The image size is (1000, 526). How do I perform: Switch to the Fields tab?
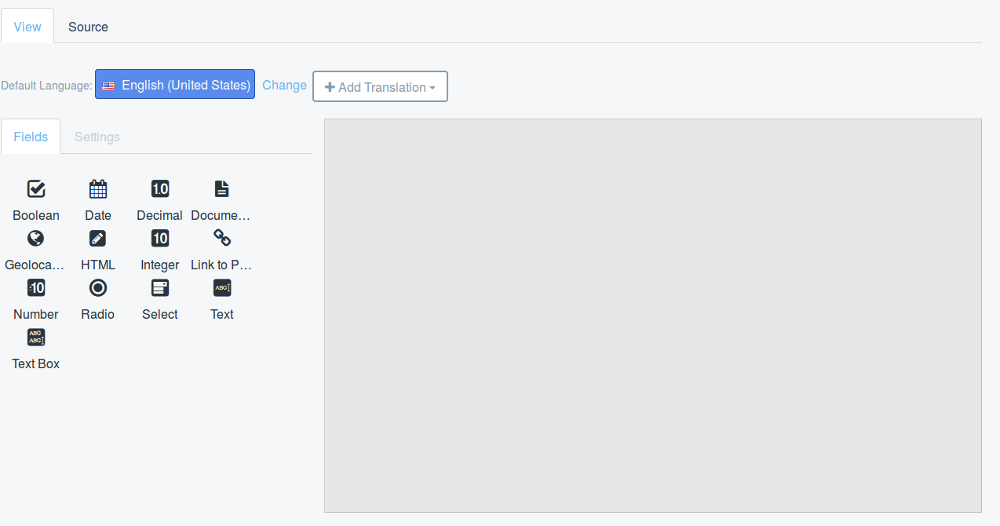click(x=31, y=136)
